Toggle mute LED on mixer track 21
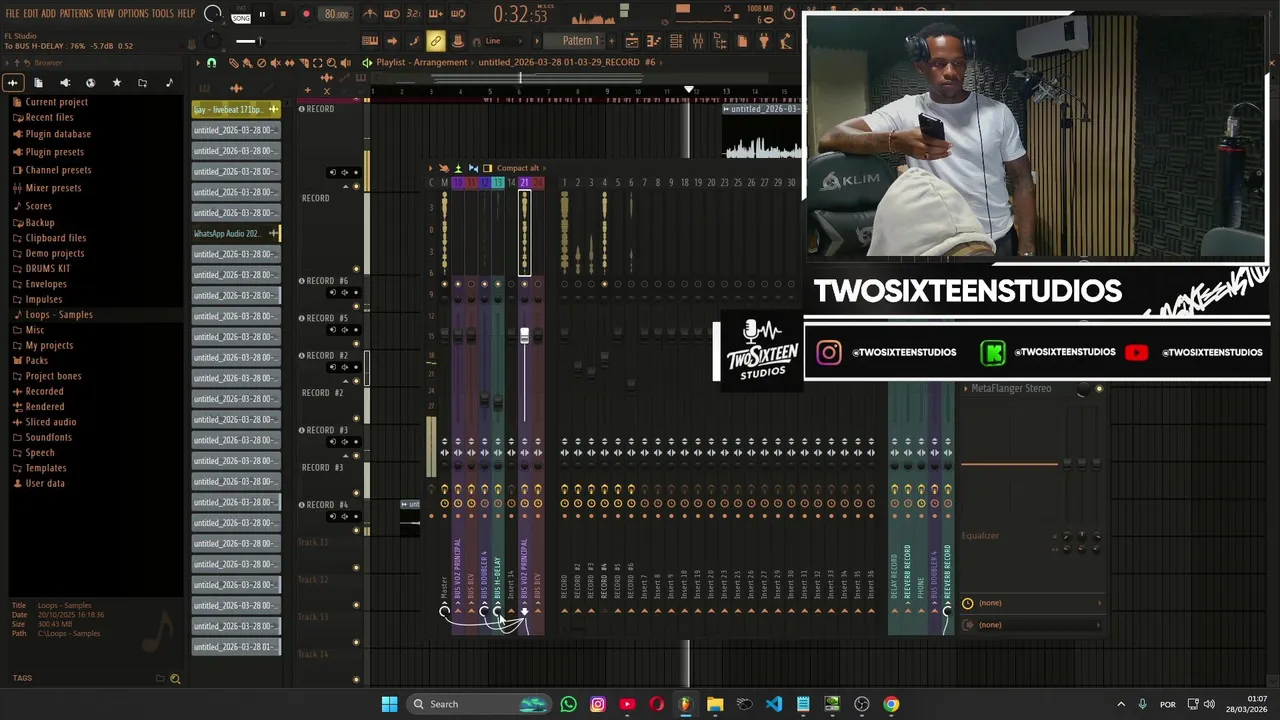This screenshot has height=720, width=1280. click(524, 284)
